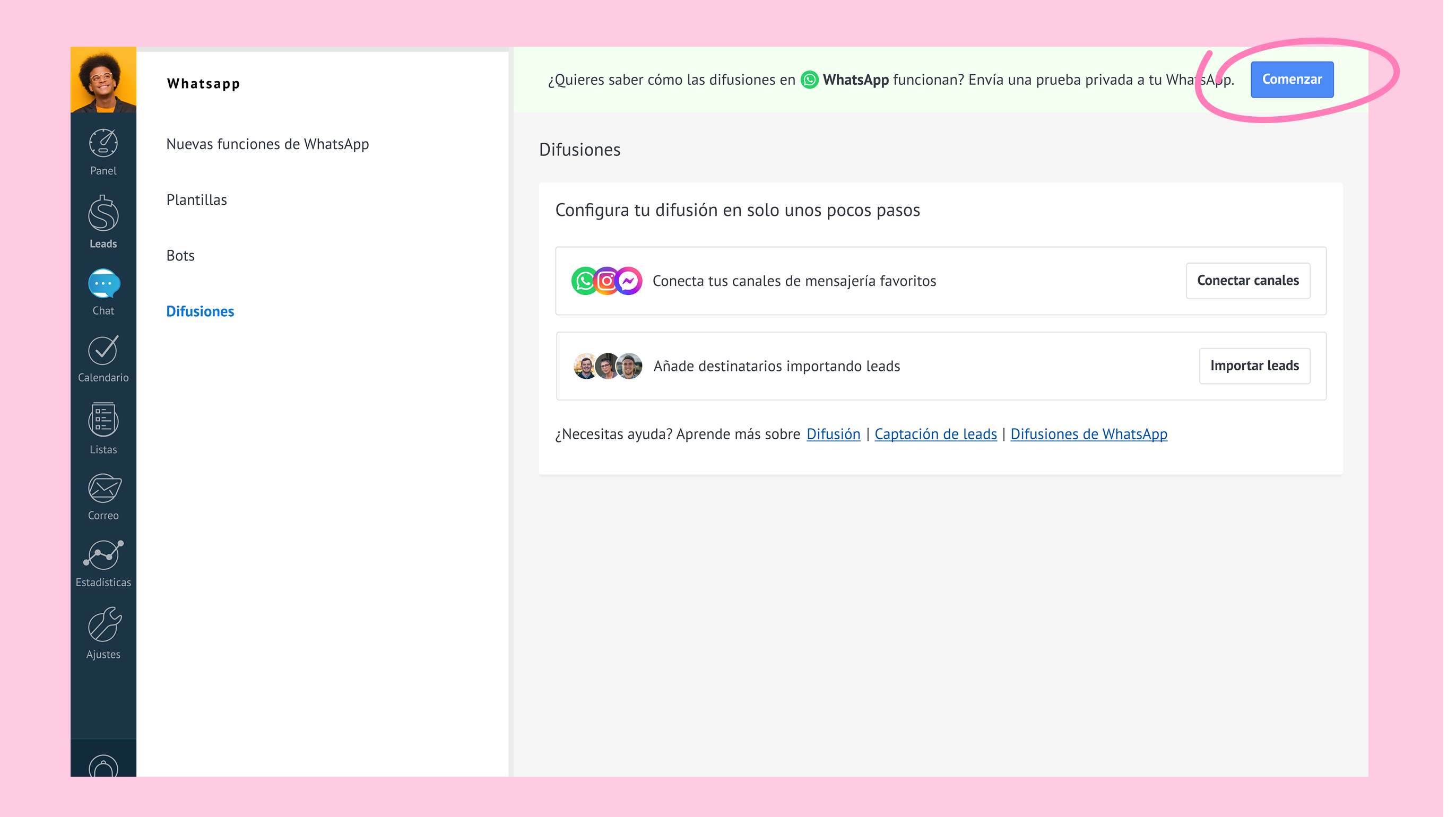
Task: Click the Importar leads button
Action: tap(1254, 366)
